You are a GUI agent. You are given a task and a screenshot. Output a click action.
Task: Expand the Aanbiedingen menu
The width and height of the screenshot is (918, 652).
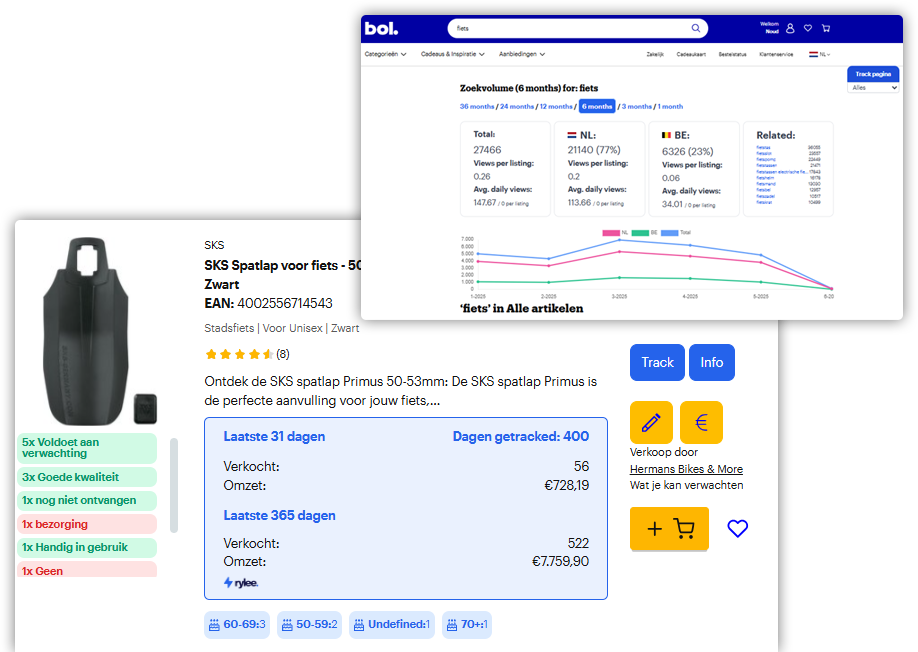click(522, 54)
